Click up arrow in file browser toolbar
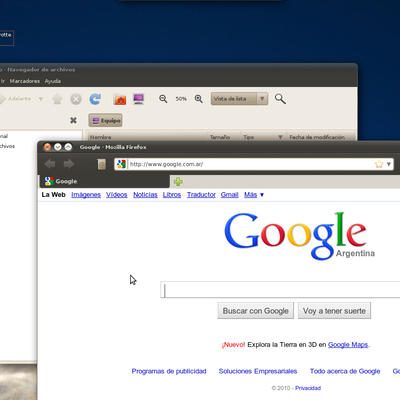Image resolution: width=400 pixels, height=400 pixels. [57, 99]
